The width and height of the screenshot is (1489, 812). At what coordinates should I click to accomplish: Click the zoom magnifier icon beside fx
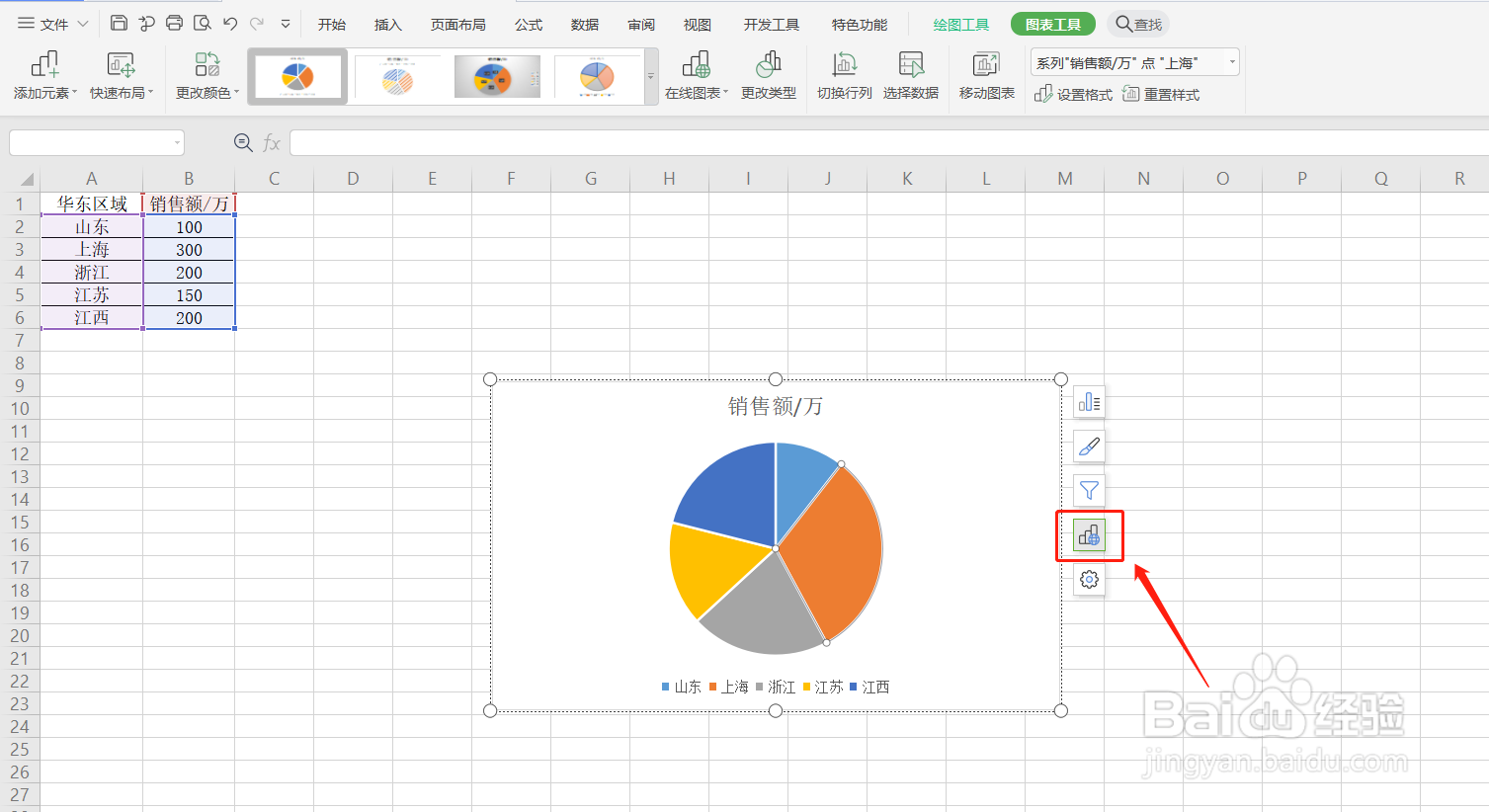(243, 143)
